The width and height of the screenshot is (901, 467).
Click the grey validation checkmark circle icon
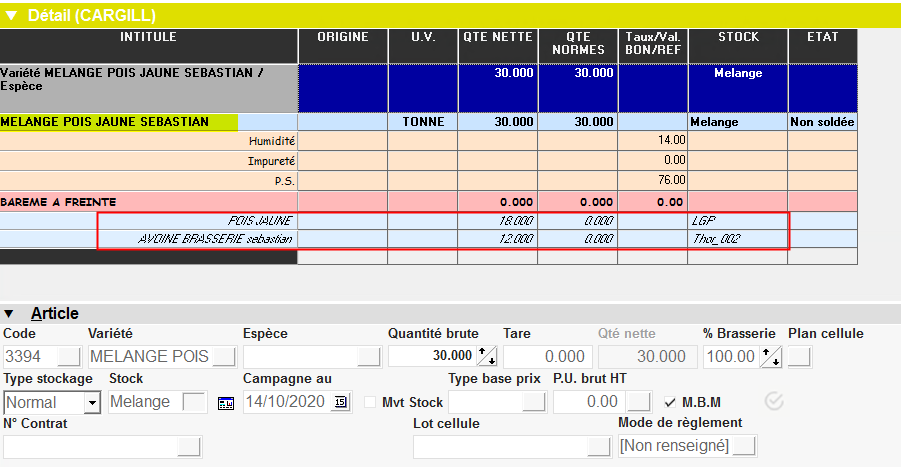click(774, 401)
